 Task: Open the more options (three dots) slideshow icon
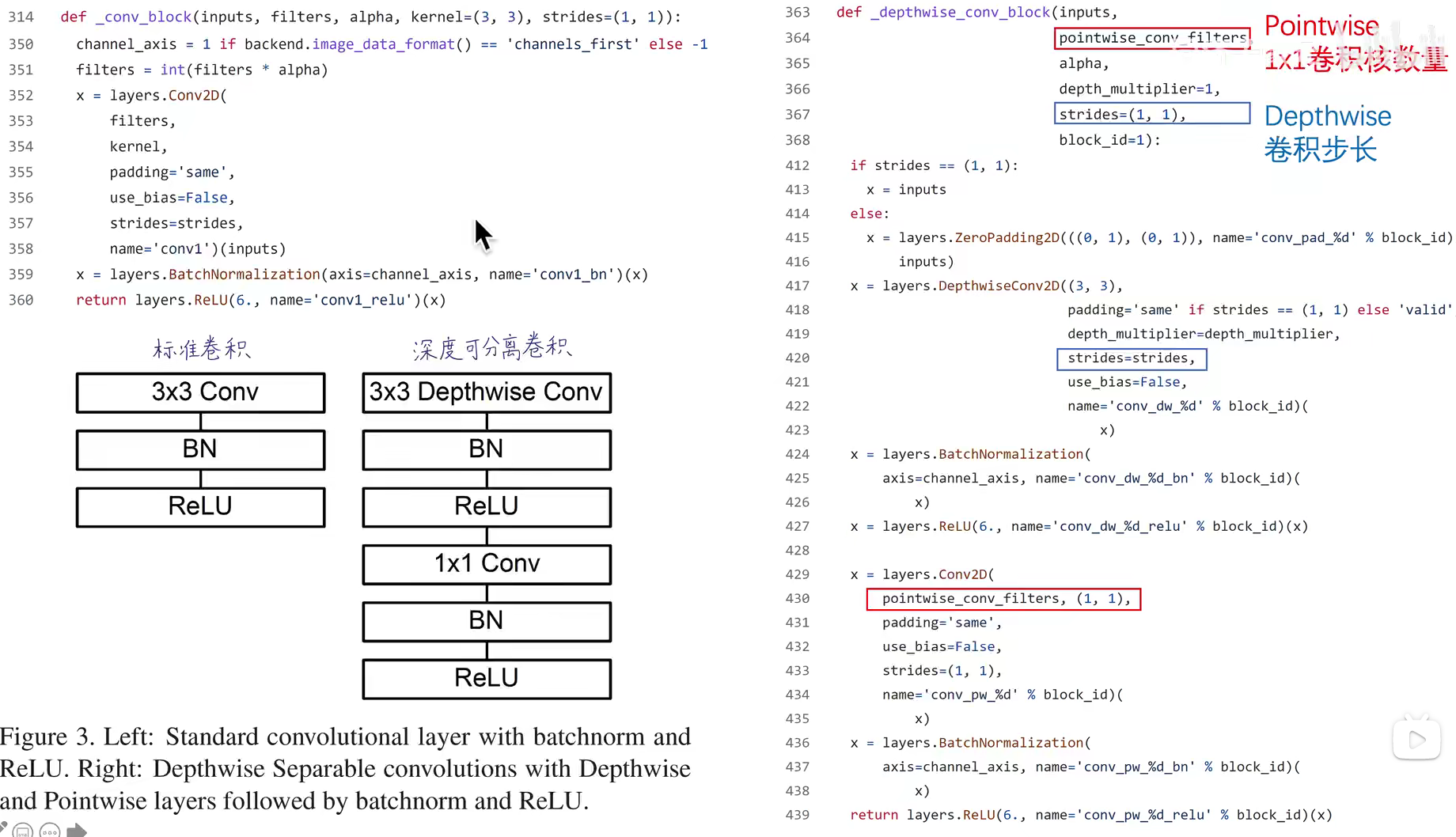[49, 831]
